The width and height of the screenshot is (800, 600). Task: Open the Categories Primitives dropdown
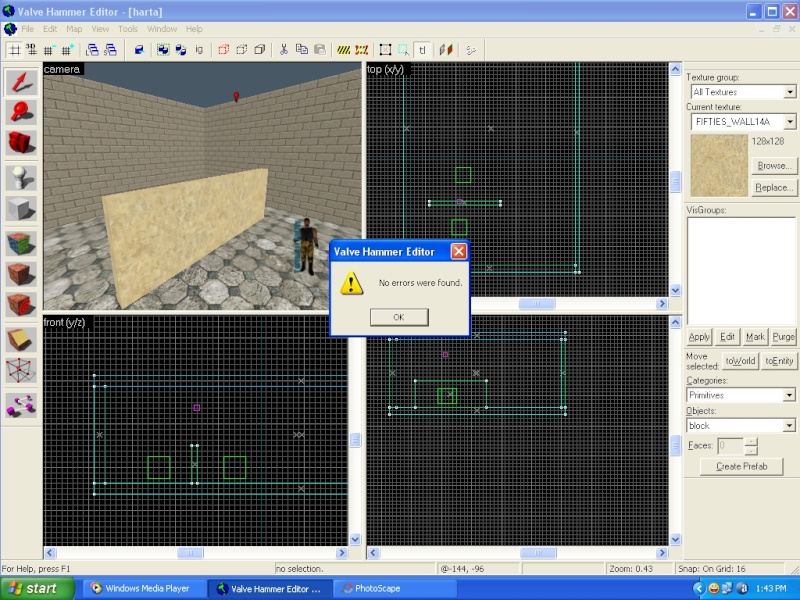tap(789, 395)
